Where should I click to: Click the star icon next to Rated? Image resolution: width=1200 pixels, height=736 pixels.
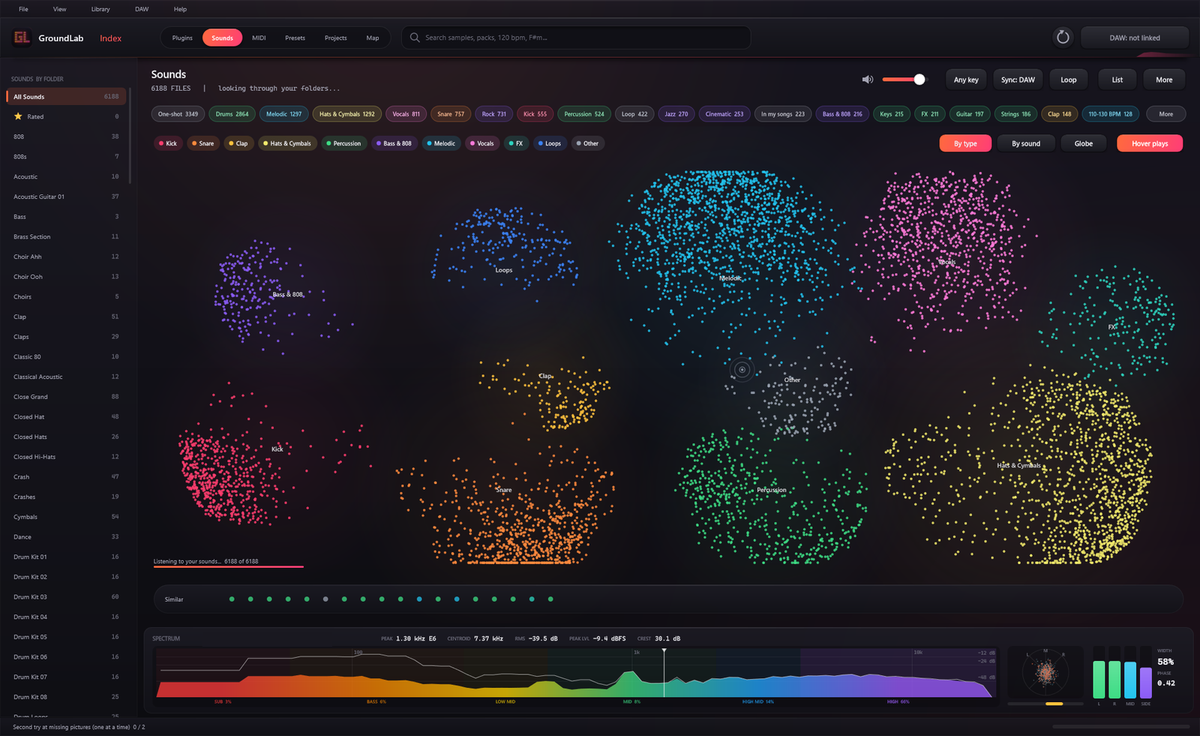pyautogui.click(x=18, y=117)
